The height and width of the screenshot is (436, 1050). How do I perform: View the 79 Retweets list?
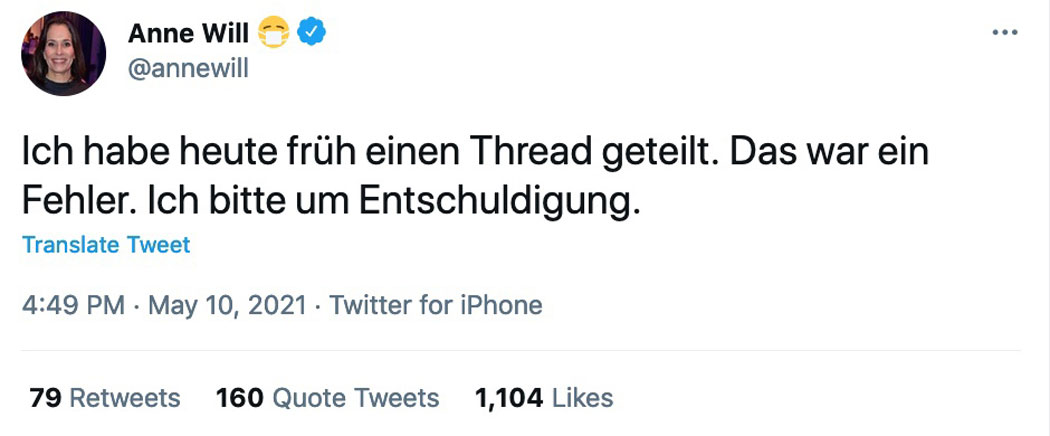pos(104,398)
